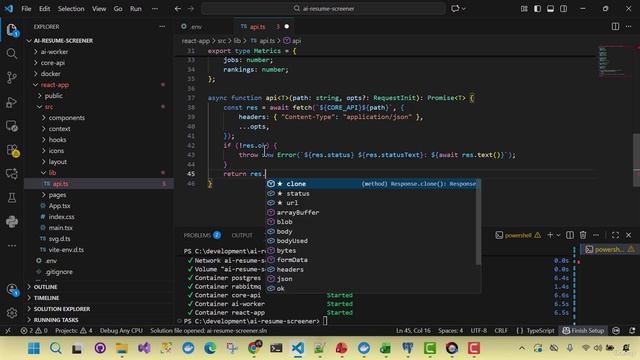This screenshot has height=360, width=640.
Task: Click Ln 45, Col 16 position indicator
Action: point(413,331)
